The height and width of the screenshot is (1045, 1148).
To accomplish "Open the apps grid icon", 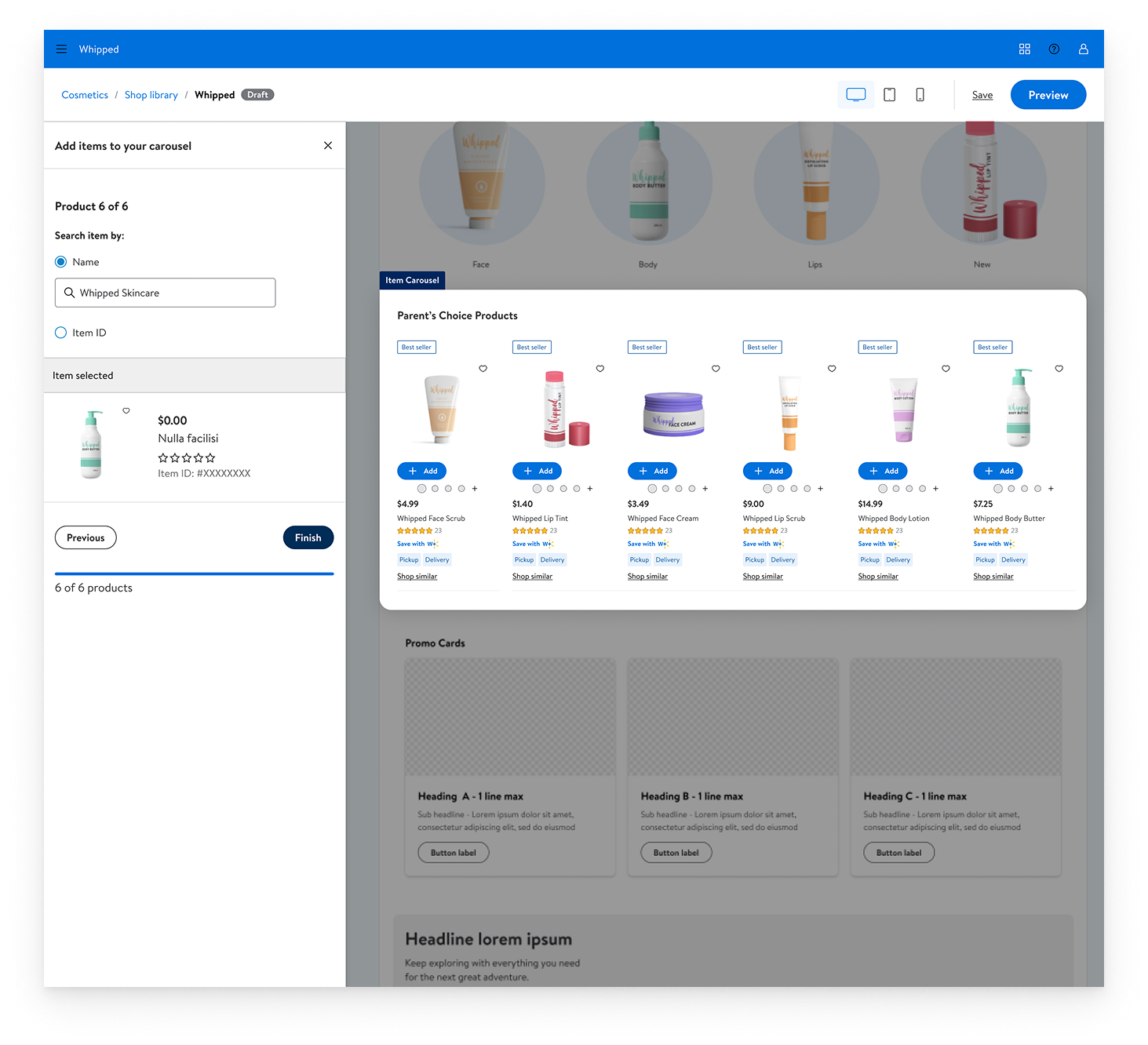I will pos(1024,49).
